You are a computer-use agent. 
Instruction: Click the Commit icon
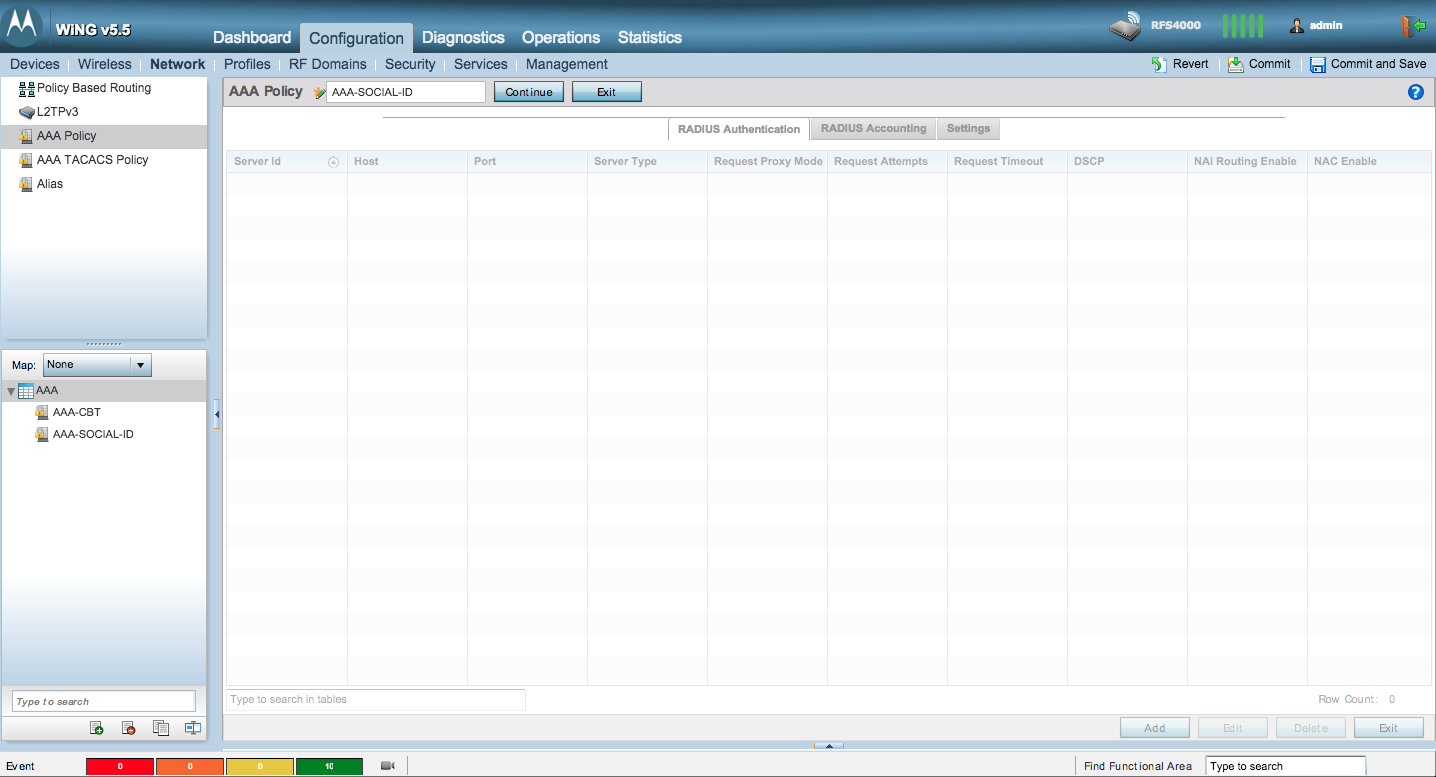[x=1236, y=64]
